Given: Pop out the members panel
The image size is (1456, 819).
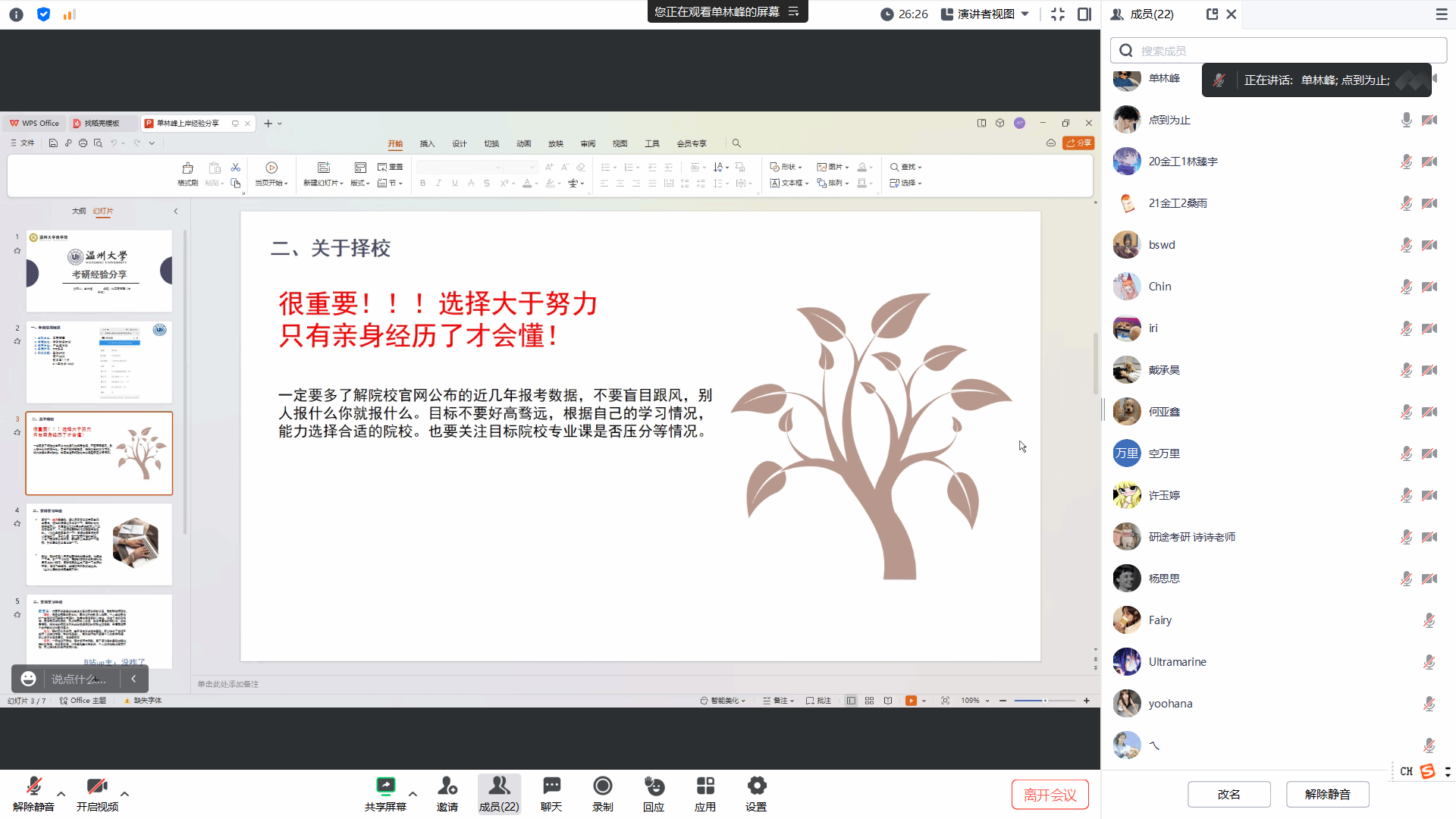Looking at the screenshot, I should pos(1212,14).
